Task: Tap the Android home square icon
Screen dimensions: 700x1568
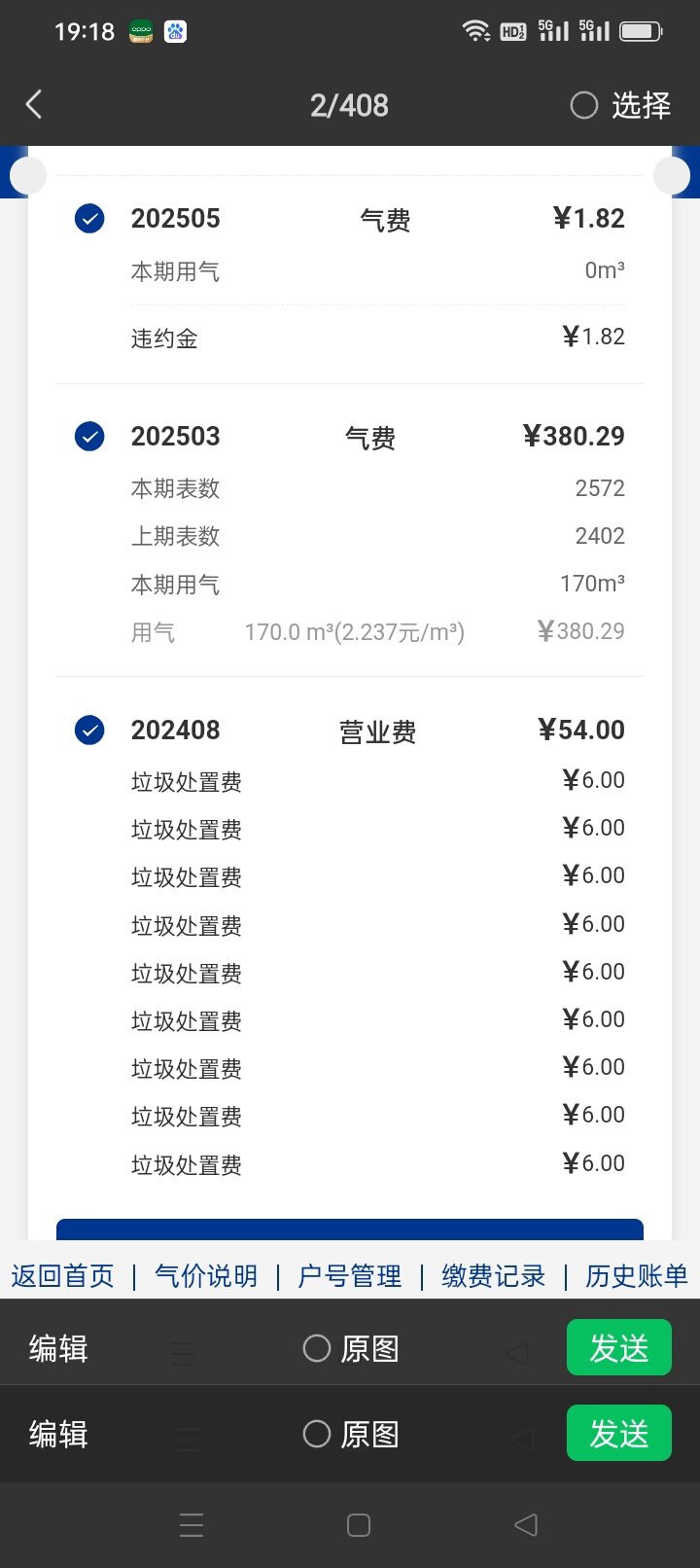Action: [359, 1525]
